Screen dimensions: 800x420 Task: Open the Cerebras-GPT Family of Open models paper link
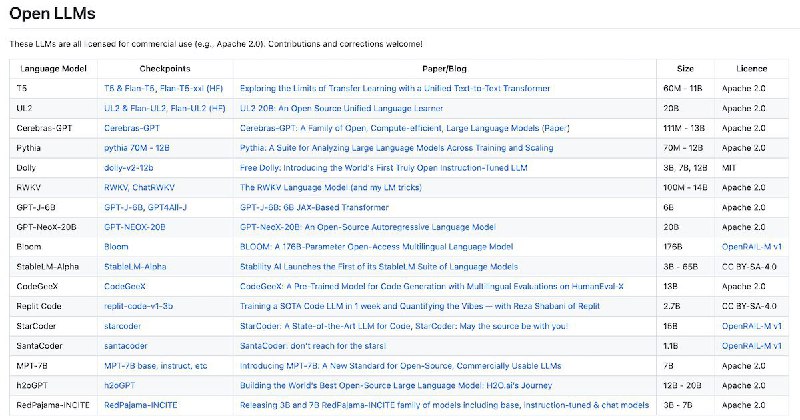point(405,128)
